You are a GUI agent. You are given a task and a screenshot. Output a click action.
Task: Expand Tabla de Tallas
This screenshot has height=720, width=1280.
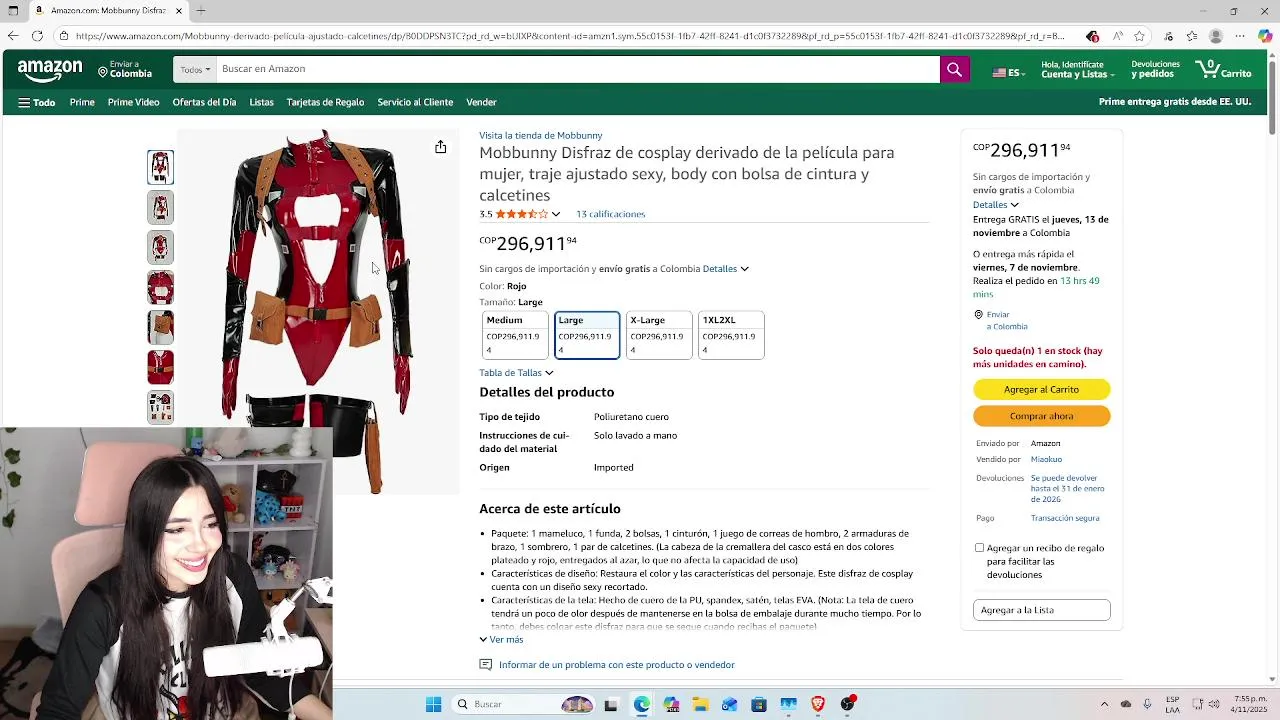tap(516, 373)
